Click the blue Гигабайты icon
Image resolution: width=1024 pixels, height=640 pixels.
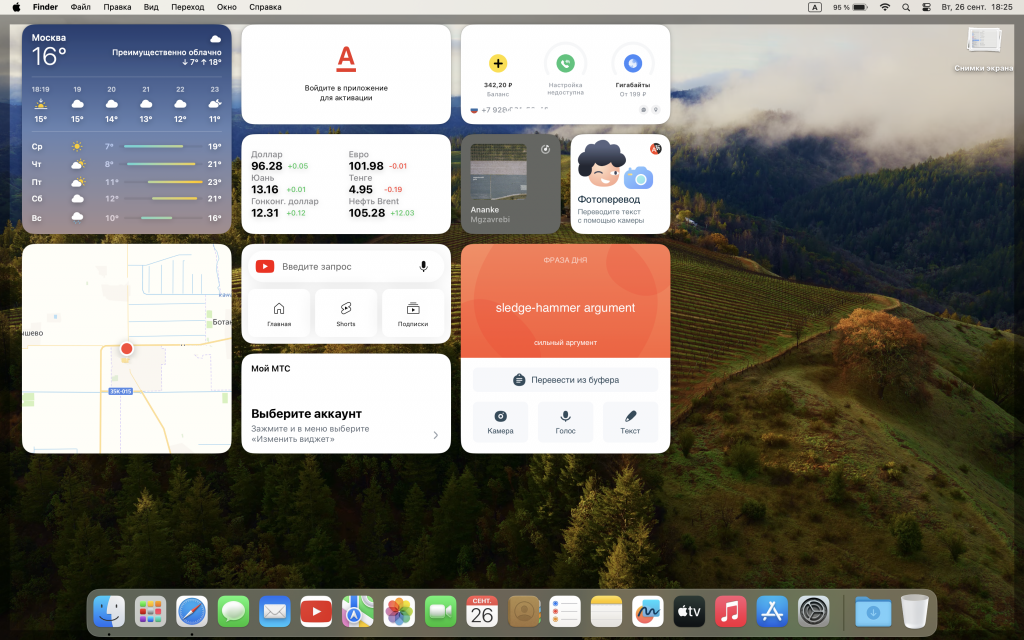632,63
